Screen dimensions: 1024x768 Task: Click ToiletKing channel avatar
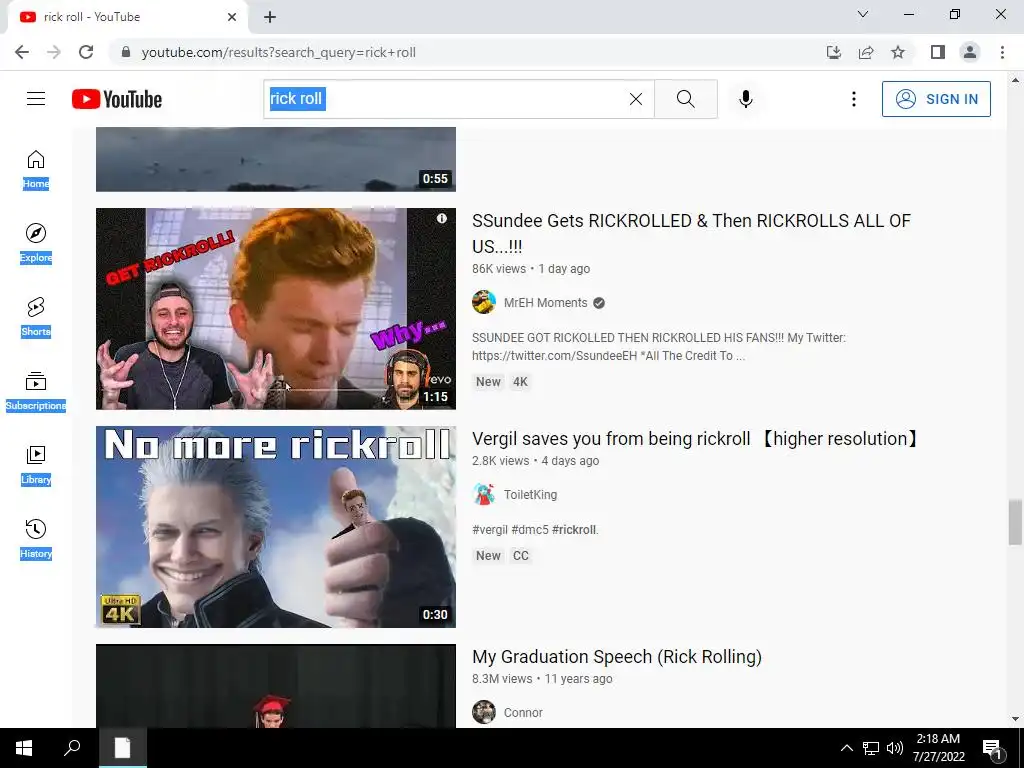[484, 494]
